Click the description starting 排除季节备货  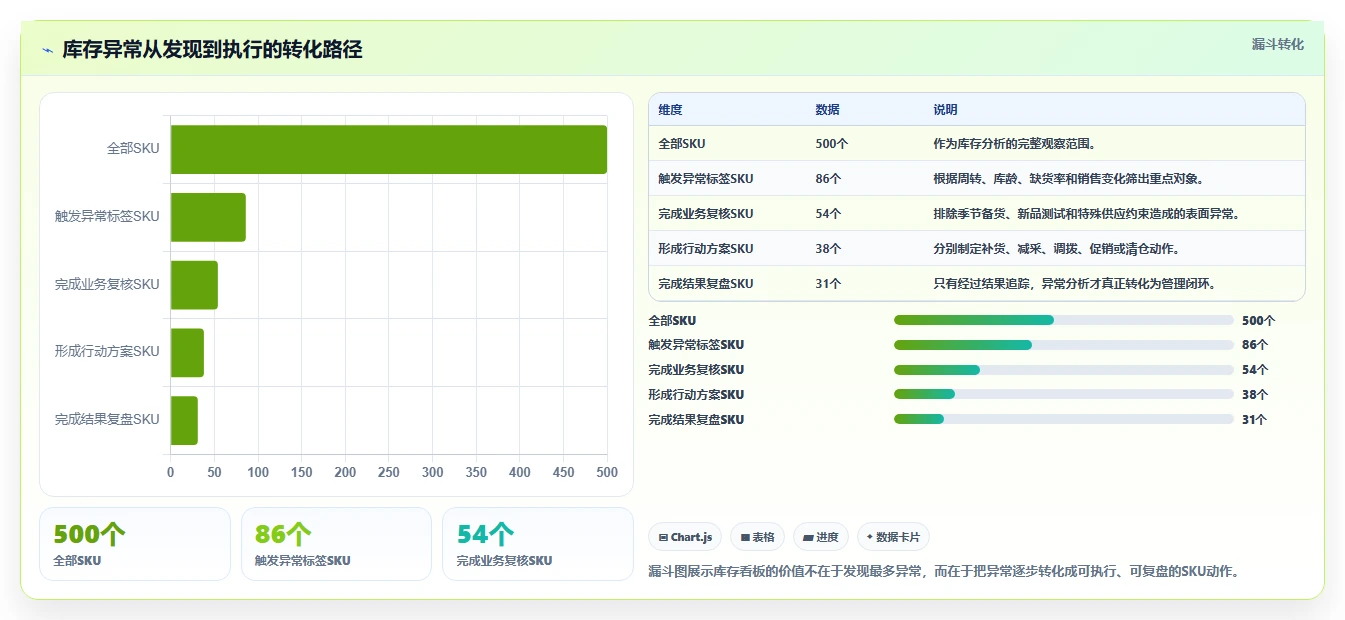(1086, 214)
